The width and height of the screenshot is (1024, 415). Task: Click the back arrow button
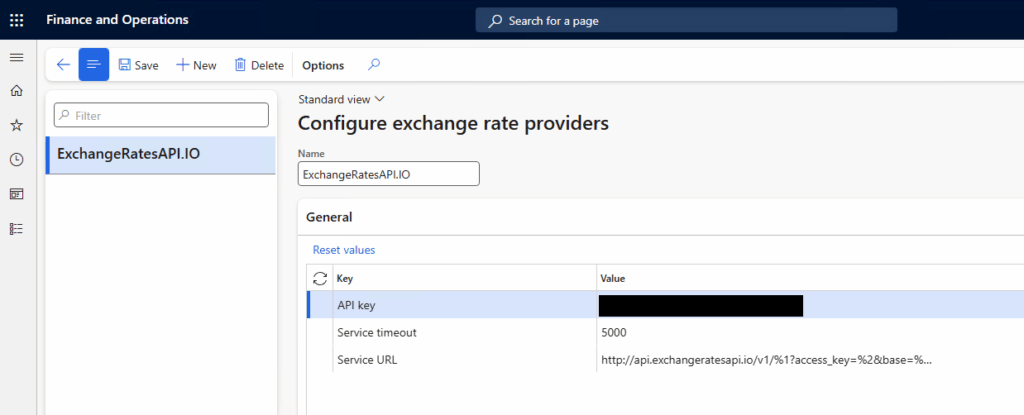tap(63, 65)
